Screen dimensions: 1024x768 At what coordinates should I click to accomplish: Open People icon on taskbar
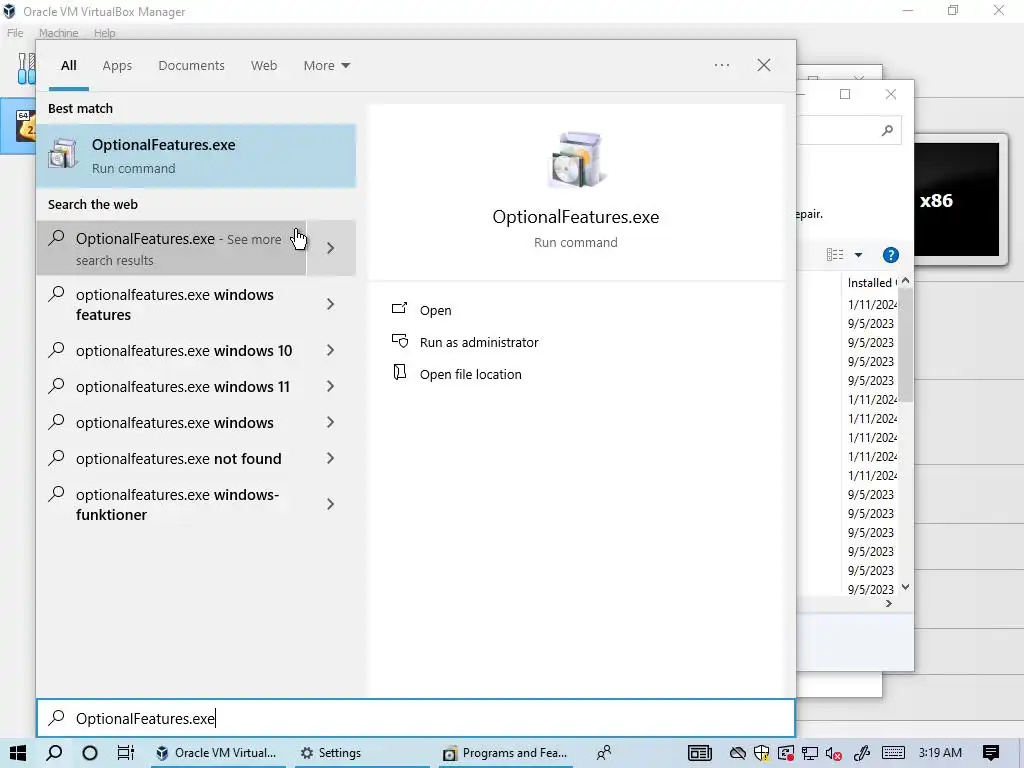click(x=604, y=753)
